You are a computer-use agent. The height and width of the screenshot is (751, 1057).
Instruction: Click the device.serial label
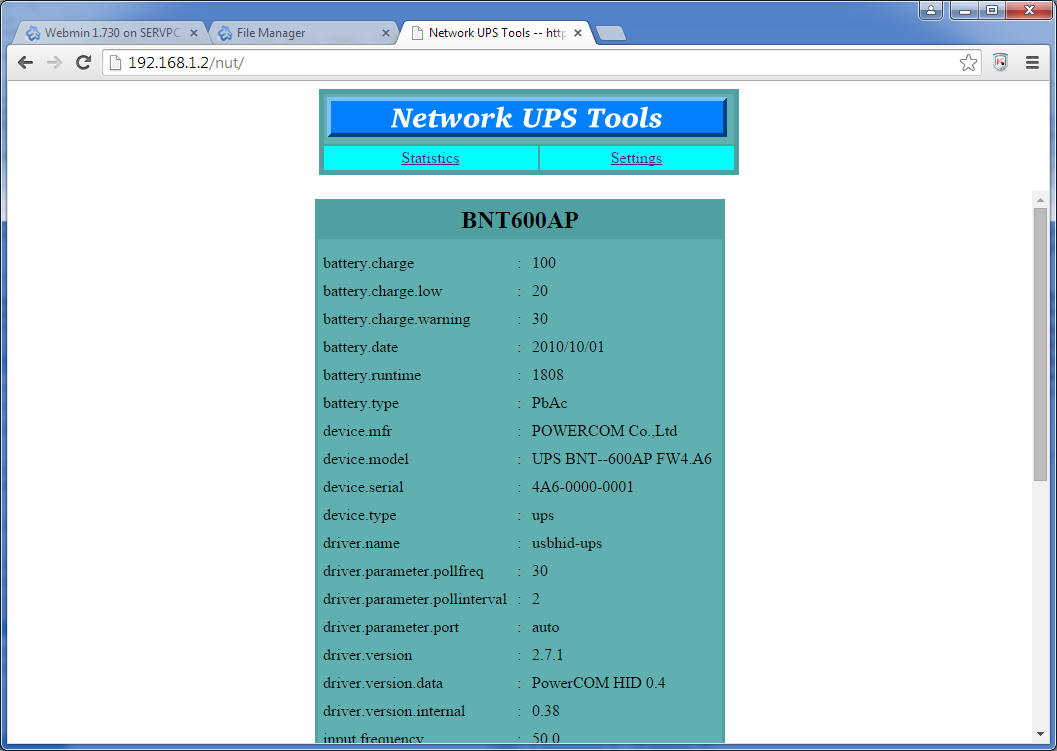tap(363, 487)
